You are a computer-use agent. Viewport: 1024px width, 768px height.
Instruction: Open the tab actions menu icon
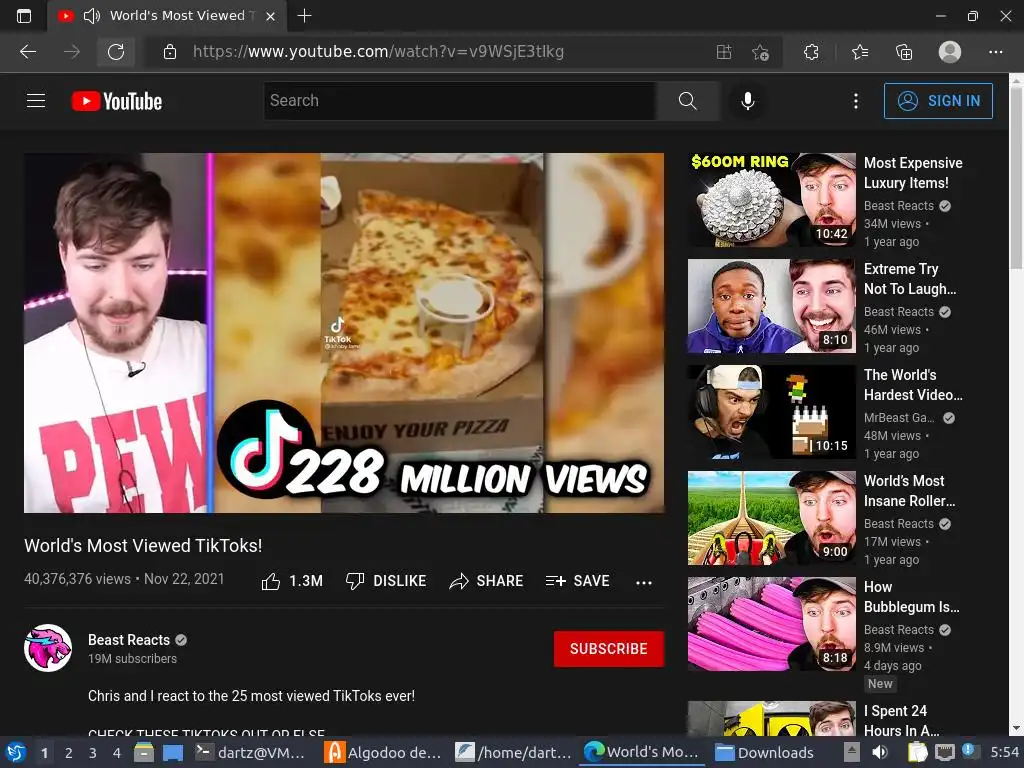[24, 16]
